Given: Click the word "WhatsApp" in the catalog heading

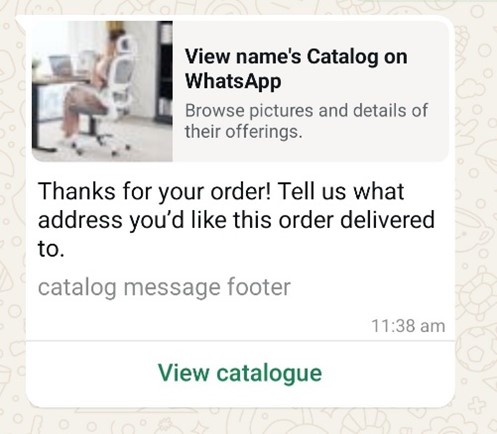Looking at the screenshot, I should 233,81.
